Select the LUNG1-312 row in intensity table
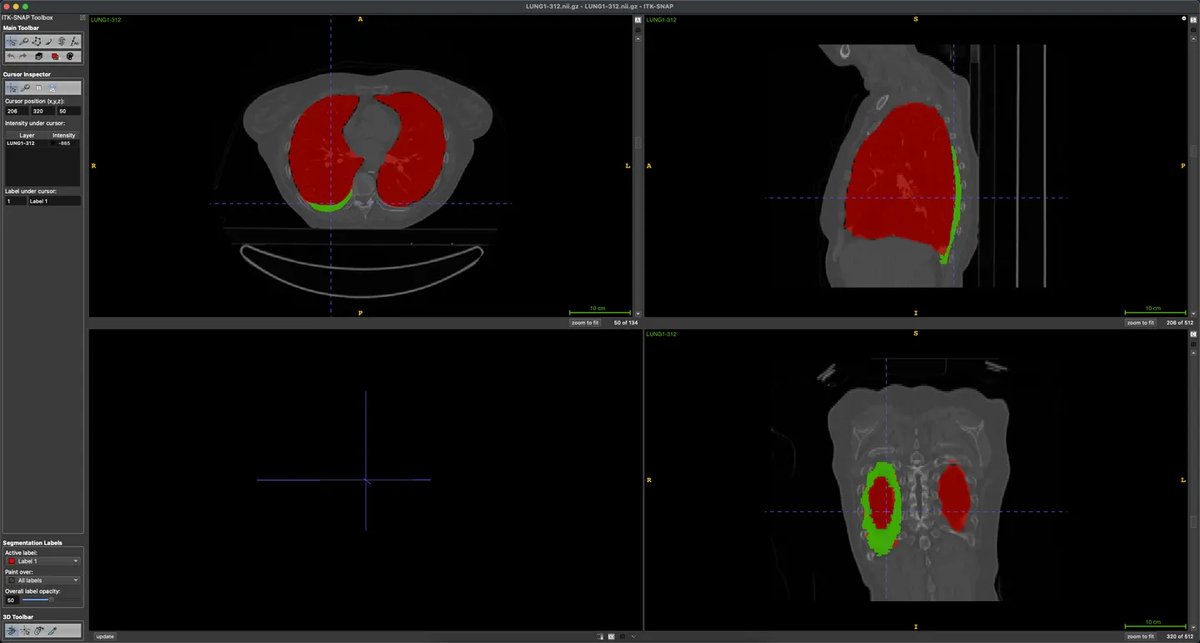 click(x=43, y=143)
